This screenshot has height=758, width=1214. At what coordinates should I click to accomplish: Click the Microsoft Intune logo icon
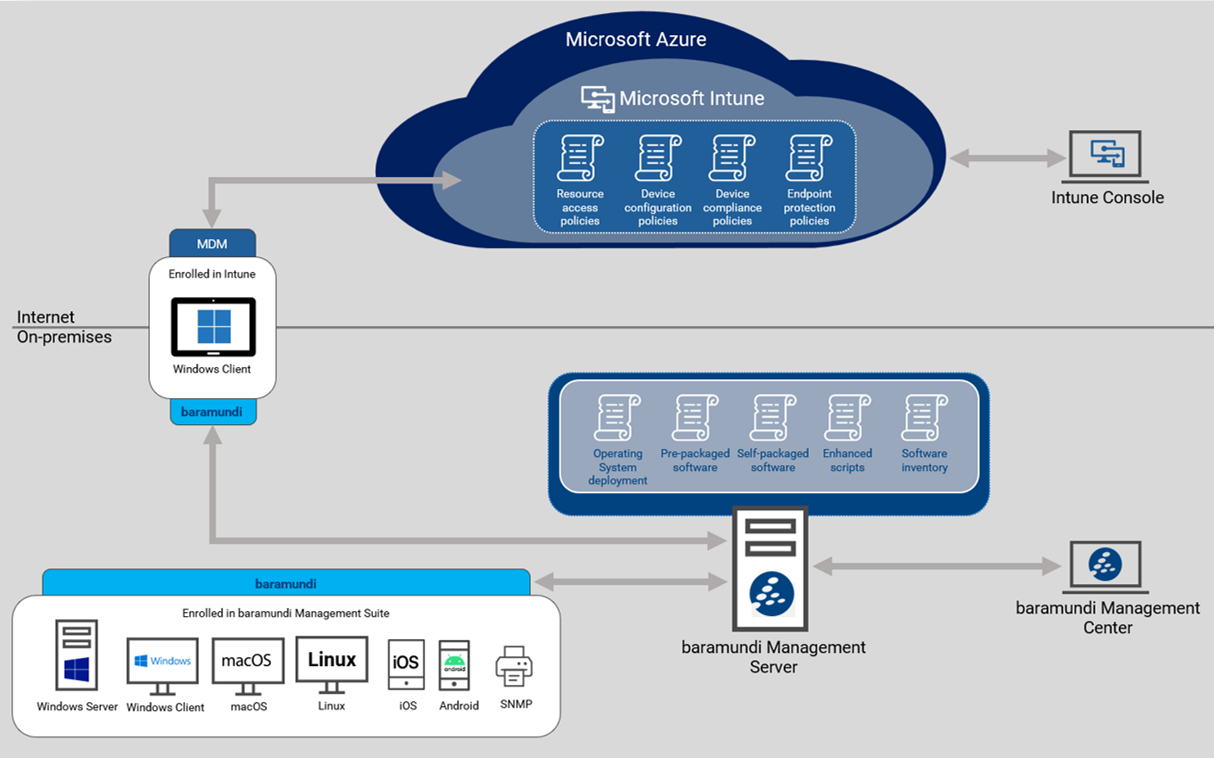click(x=597, y=98)
